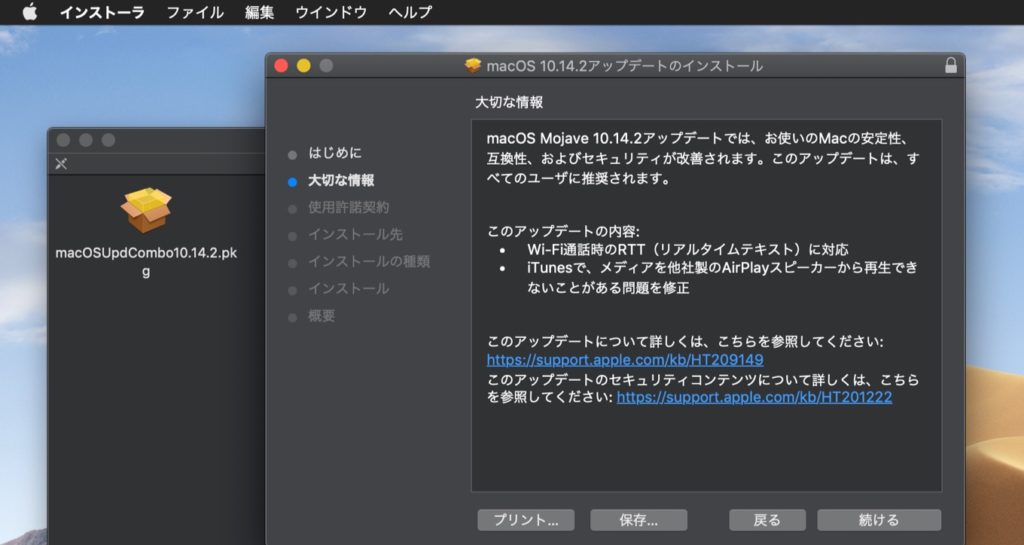The image size is (1024, 545).
Task: Open the Apple menu
Action: [x=29, y=13]
